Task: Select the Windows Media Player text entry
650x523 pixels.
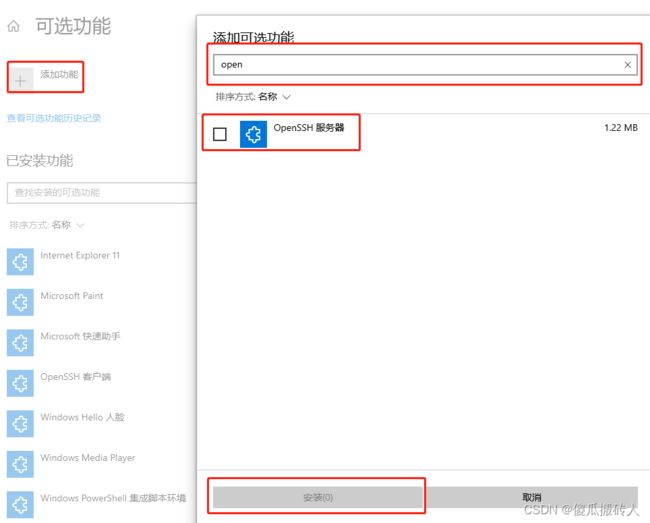Action: point(87,458)
